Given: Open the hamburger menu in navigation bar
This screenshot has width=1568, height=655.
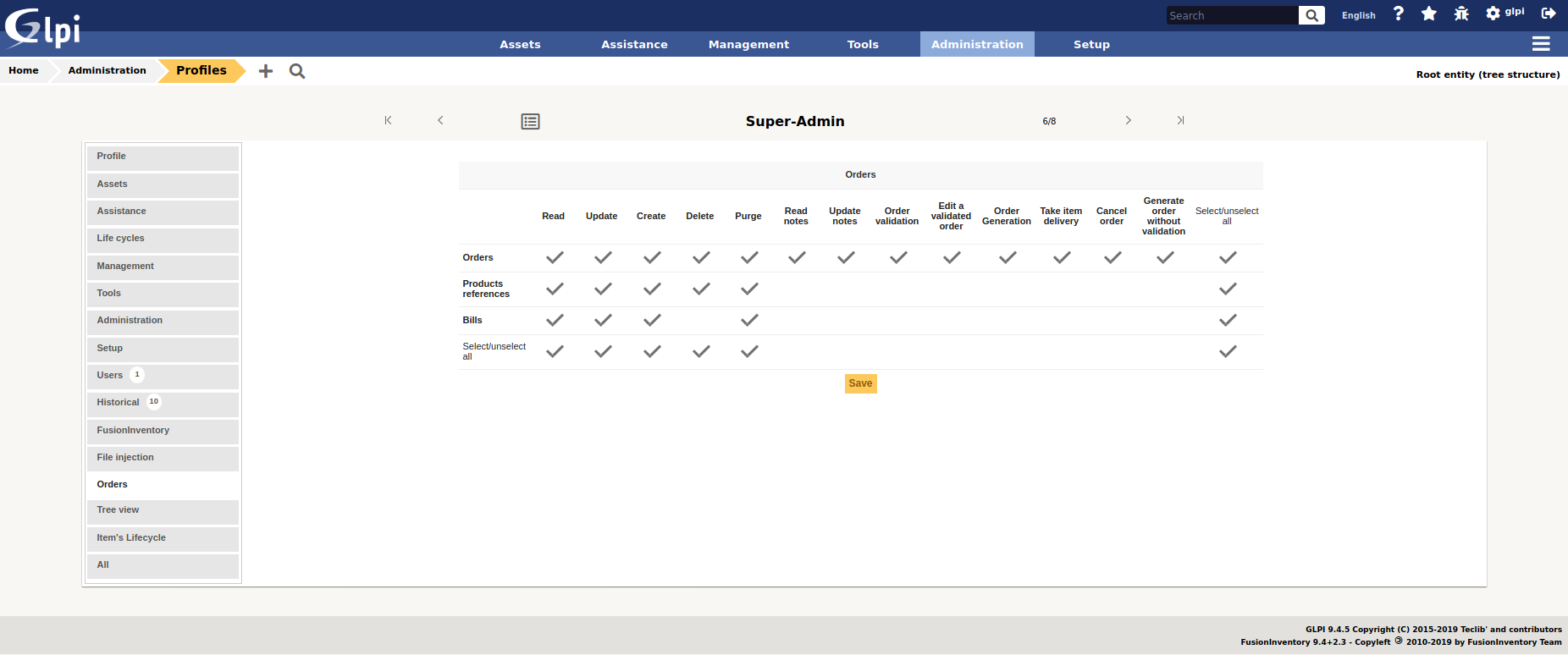Looking at the screenshot, I should pos(1541,44).
